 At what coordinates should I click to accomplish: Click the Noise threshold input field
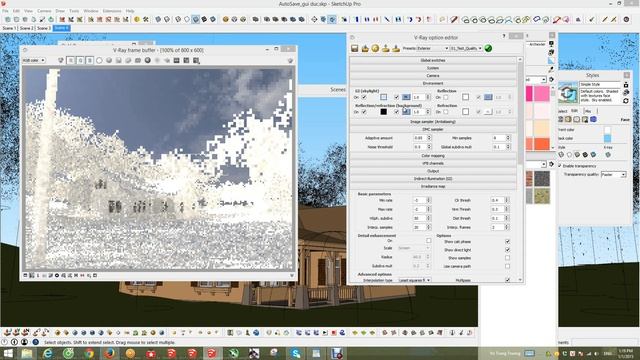(x=420, y=147)
